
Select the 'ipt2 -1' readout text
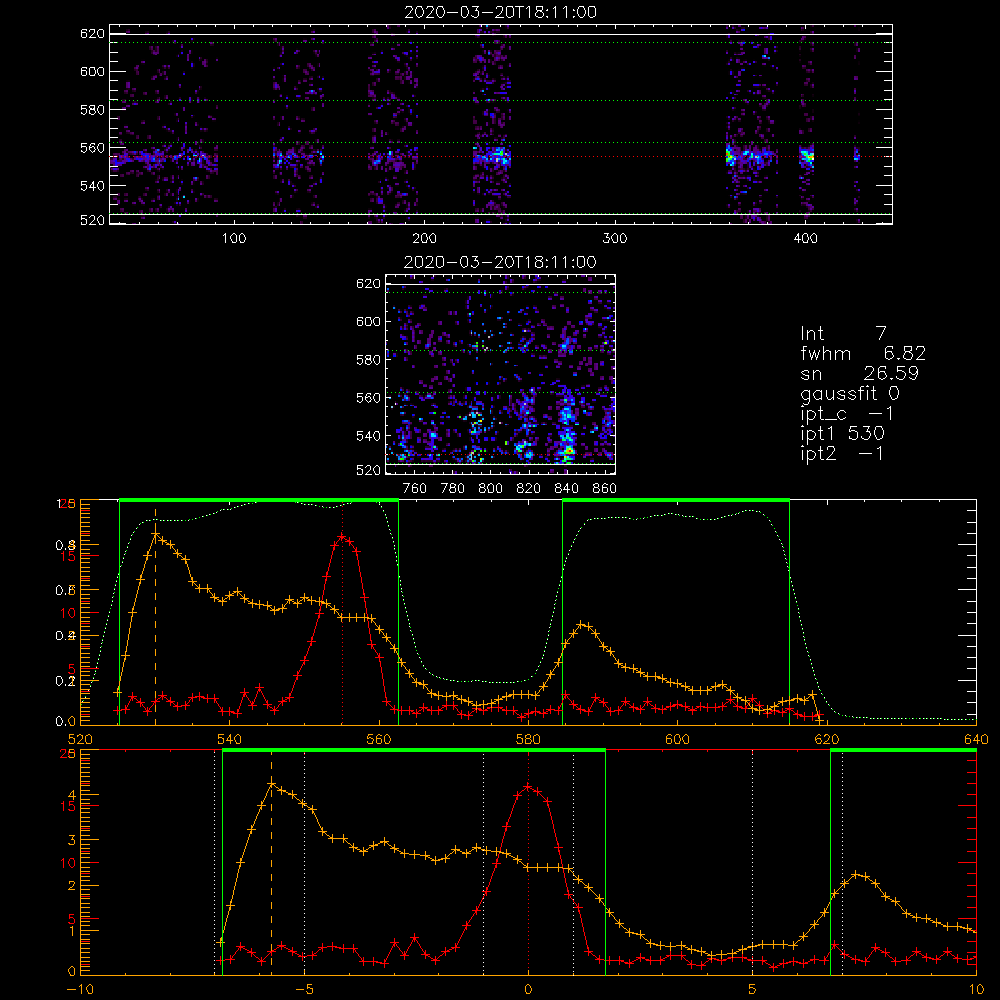tap(842, 453)
